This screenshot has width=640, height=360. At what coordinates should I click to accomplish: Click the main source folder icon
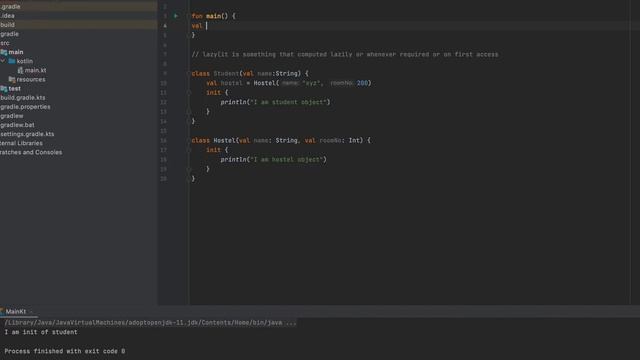click(x=4, y=52)
